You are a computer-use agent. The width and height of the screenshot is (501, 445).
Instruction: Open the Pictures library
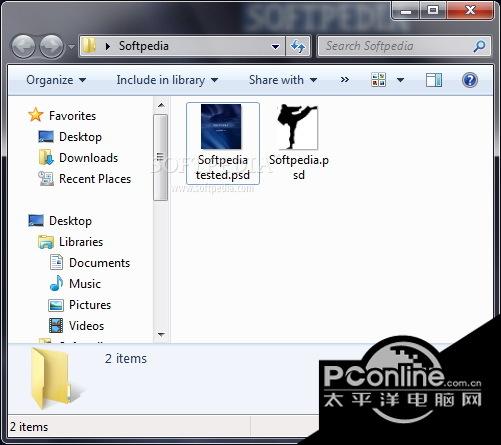90,305
